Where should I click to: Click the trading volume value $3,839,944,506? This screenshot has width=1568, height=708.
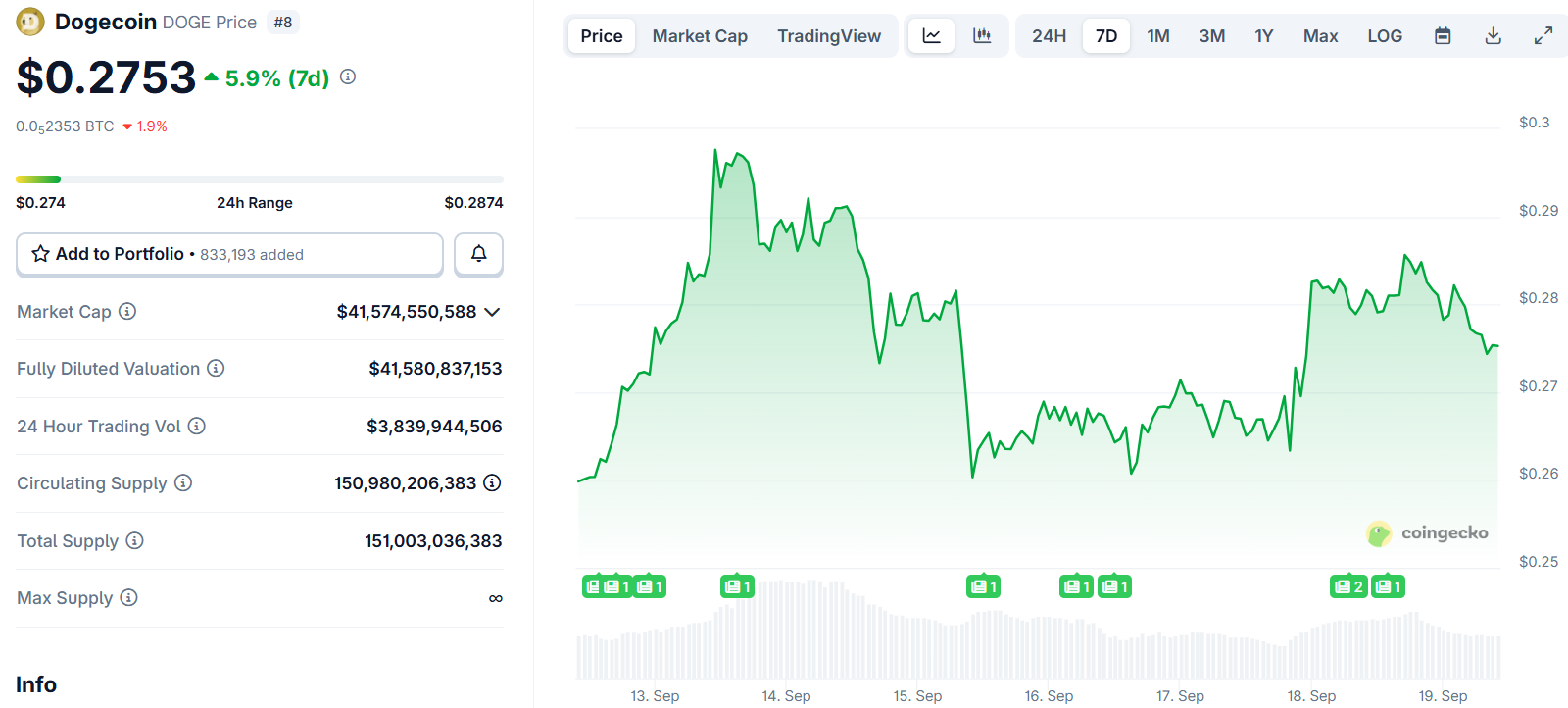[434, 427]
